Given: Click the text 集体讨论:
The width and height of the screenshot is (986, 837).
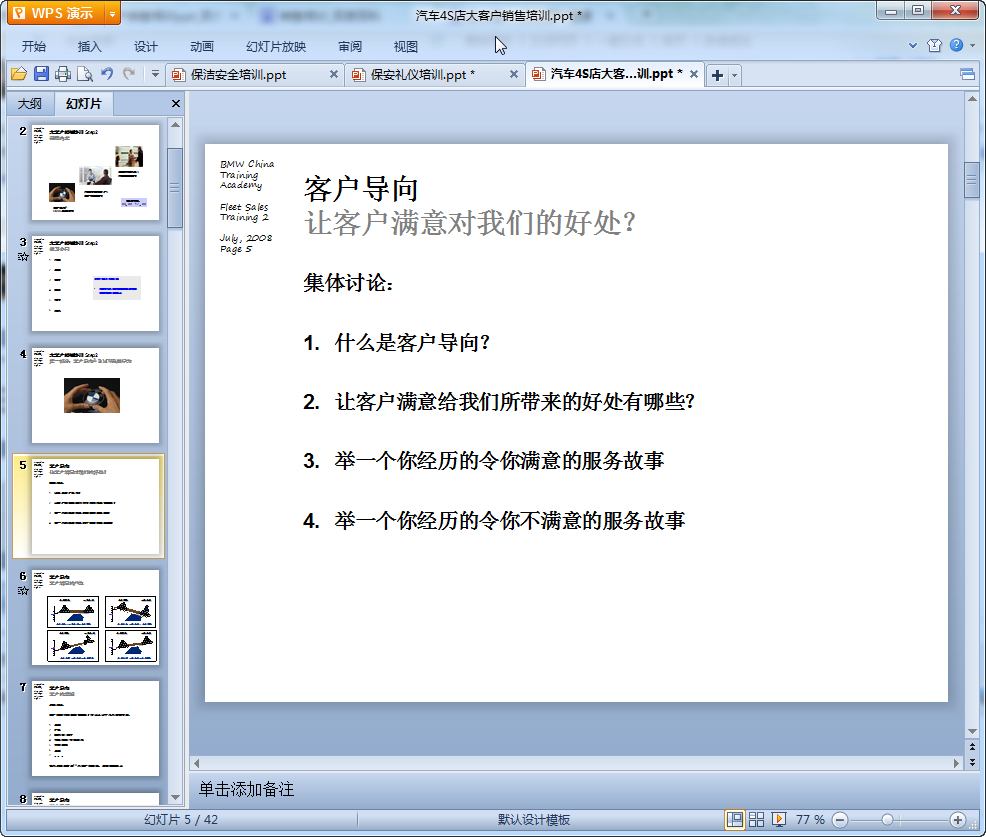Looking at the screenshot, I should [x=348, y=282].
